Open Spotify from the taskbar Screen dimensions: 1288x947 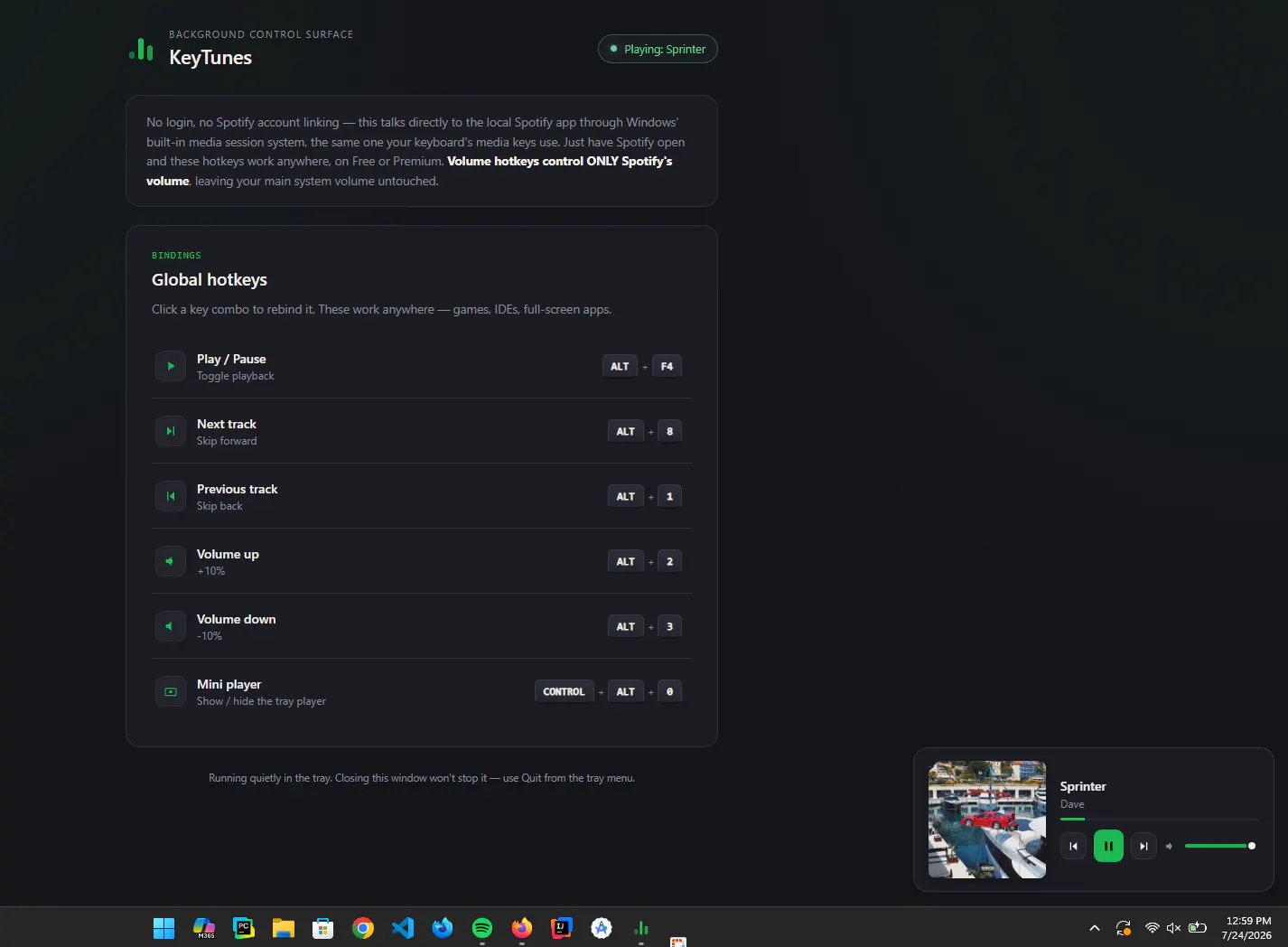point(482,928)
